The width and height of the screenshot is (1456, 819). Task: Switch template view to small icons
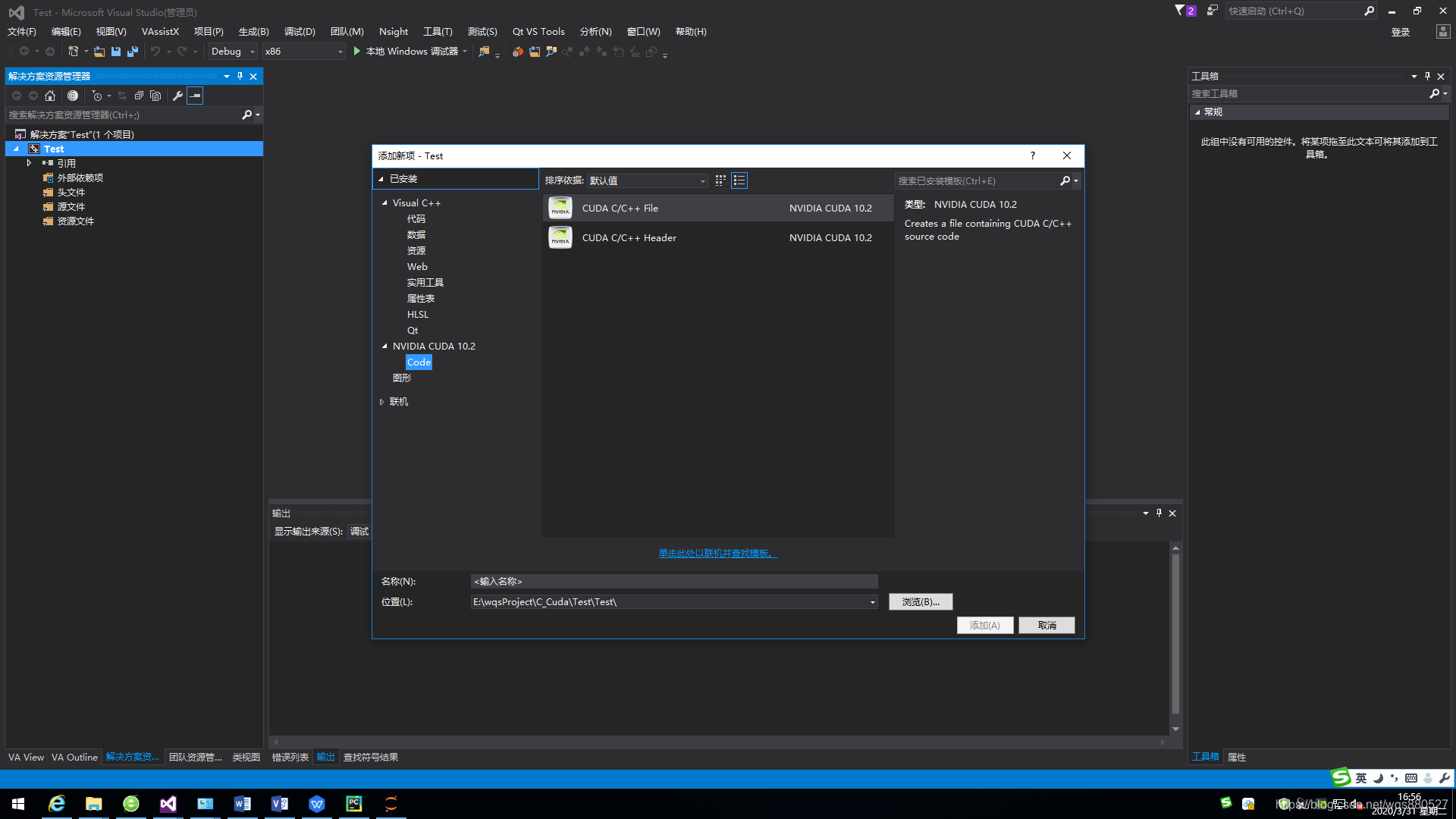pos(720,180)
